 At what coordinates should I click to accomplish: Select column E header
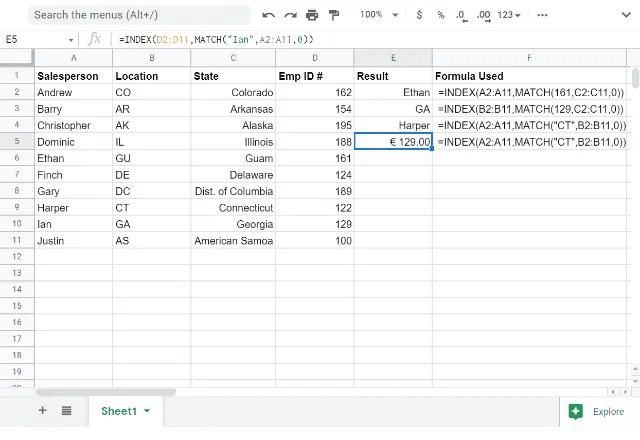pyautogui.click(x=393, y=58)
